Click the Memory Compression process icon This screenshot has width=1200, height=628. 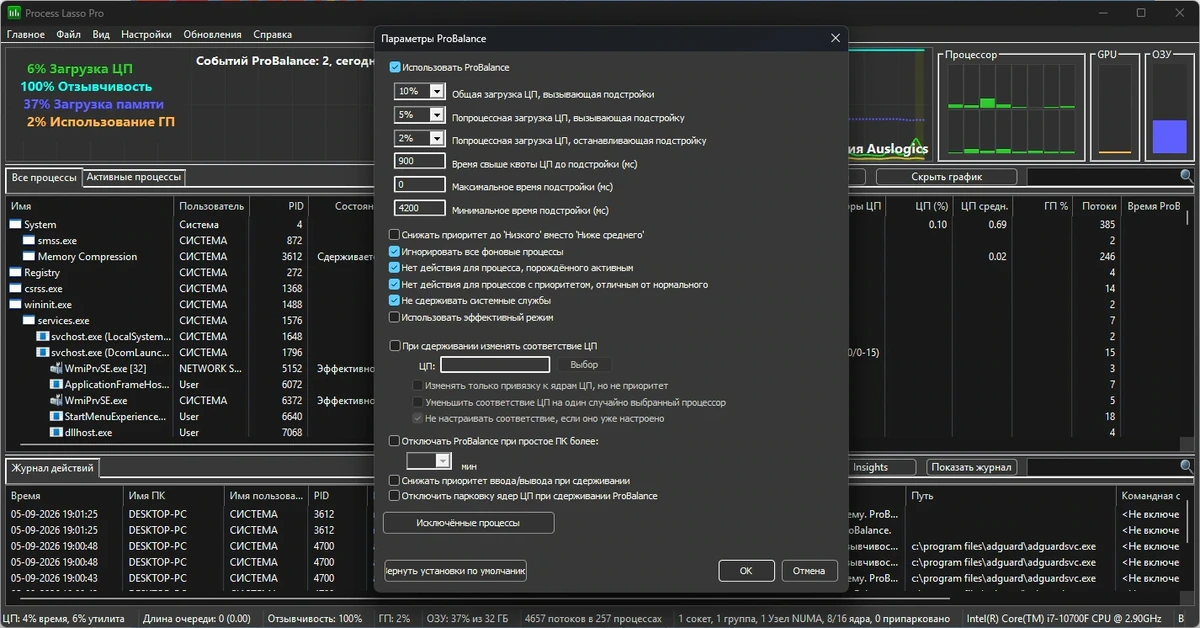click(x=29, y=257)
